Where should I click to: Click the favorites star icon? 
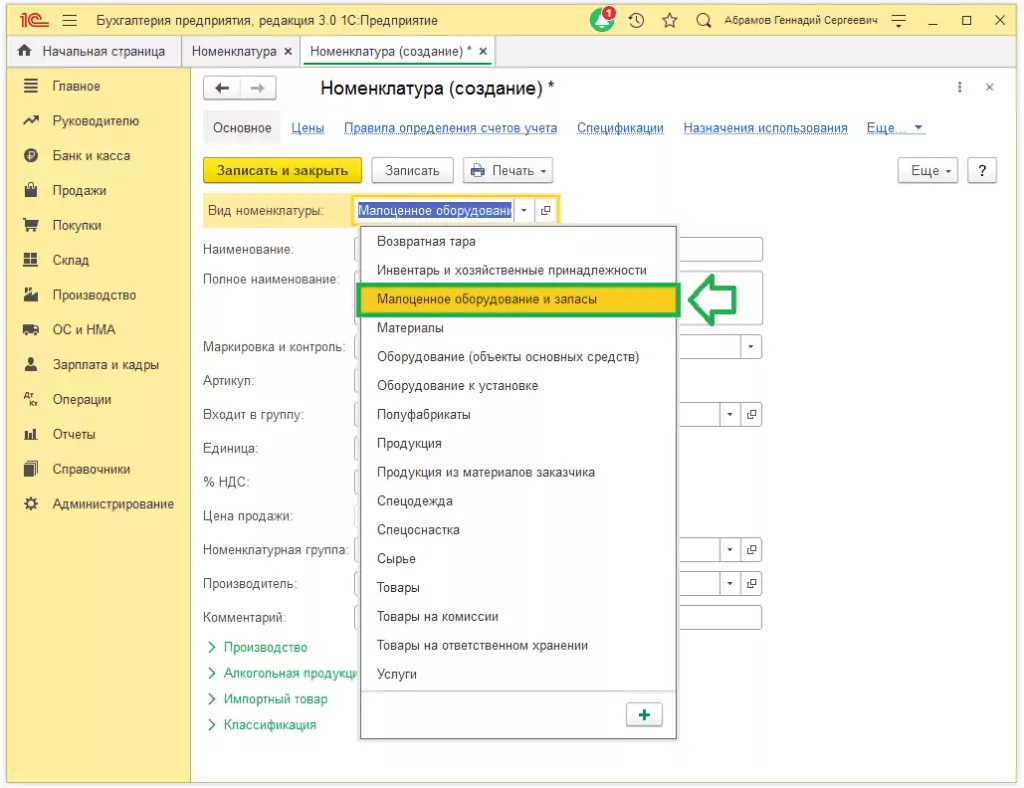[669, 21]
